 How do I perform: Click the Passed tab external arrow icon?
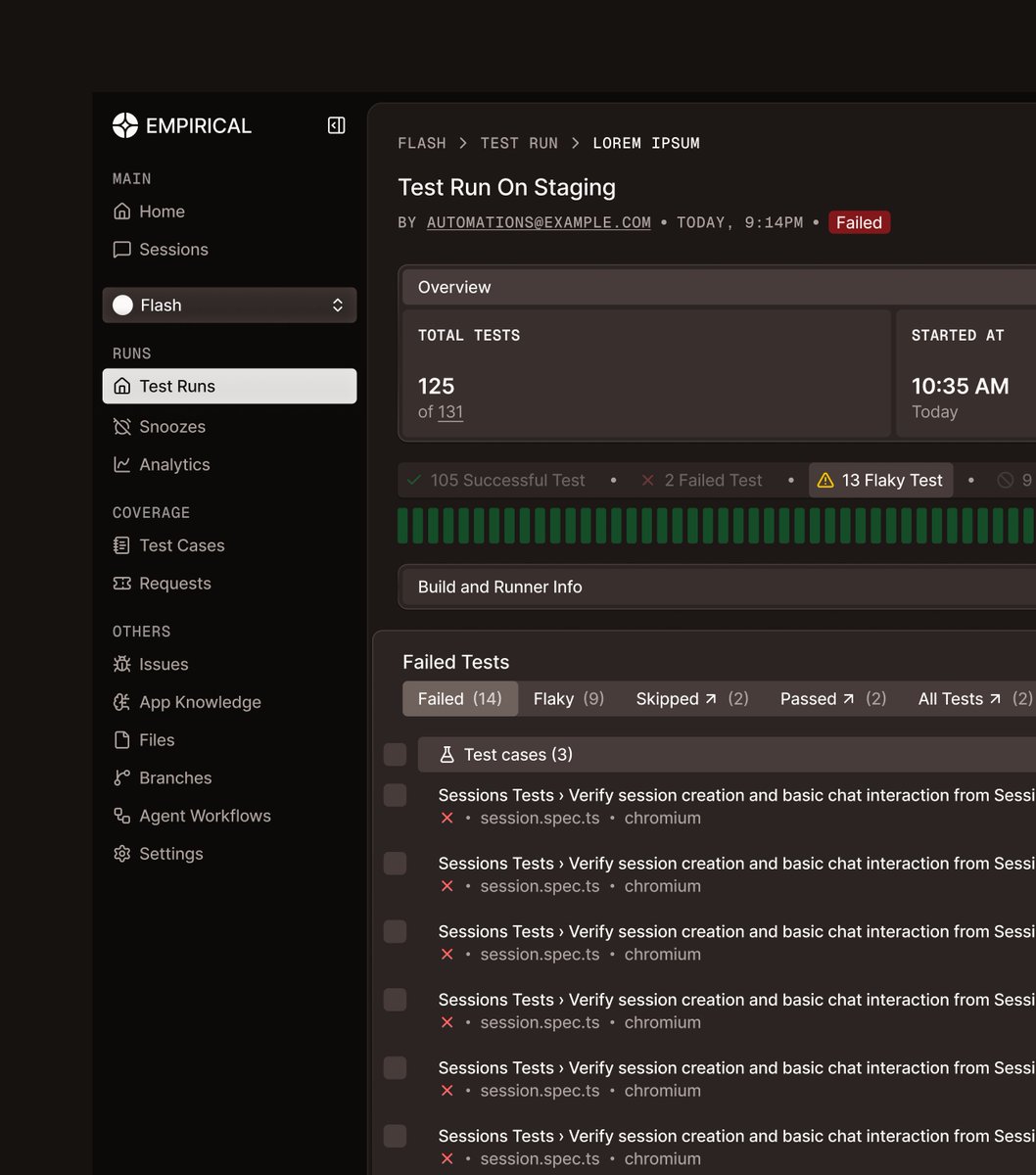tap(849, 698)
